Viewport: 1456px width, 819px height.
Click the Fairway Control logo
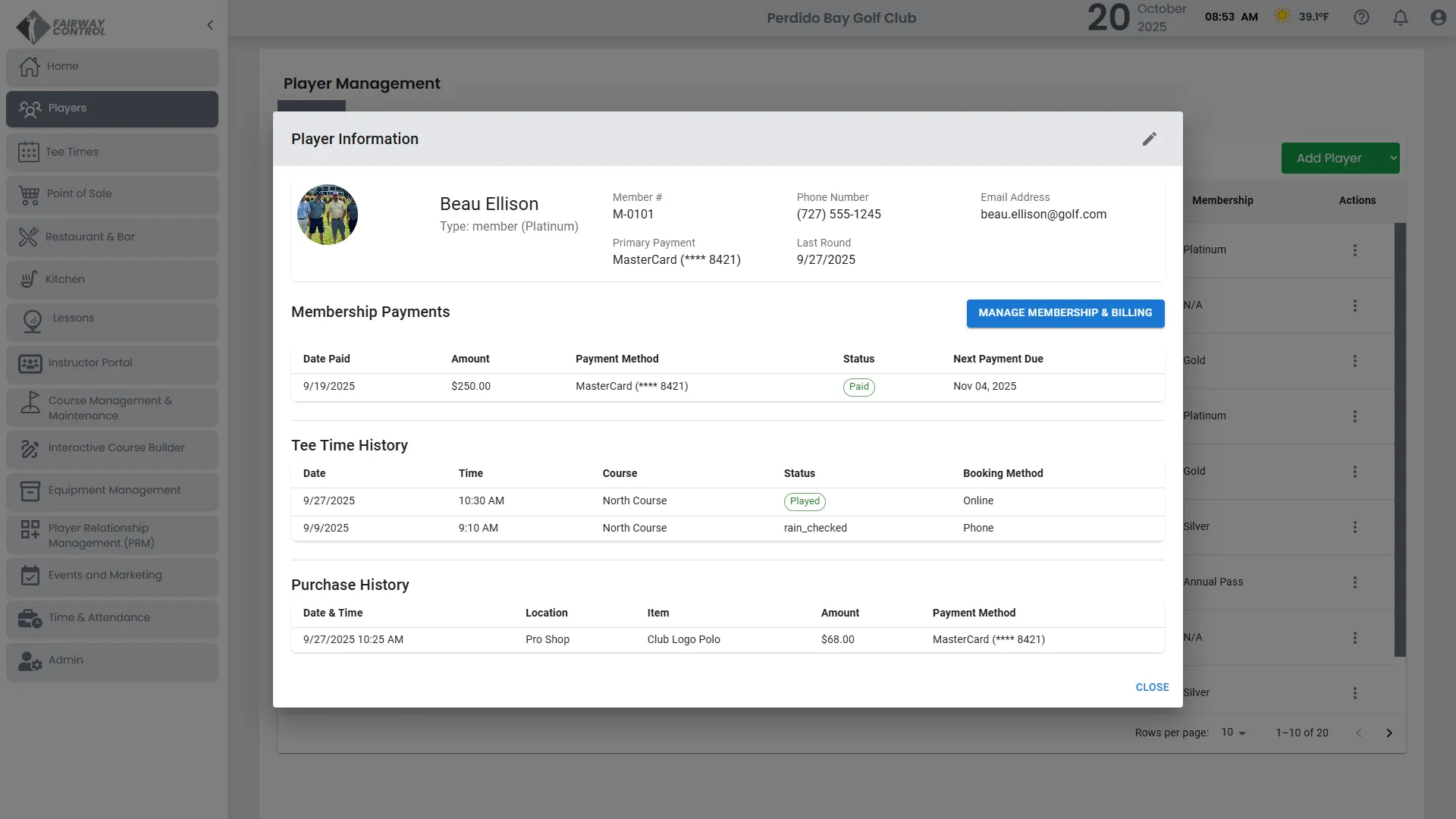click(61, 27)
